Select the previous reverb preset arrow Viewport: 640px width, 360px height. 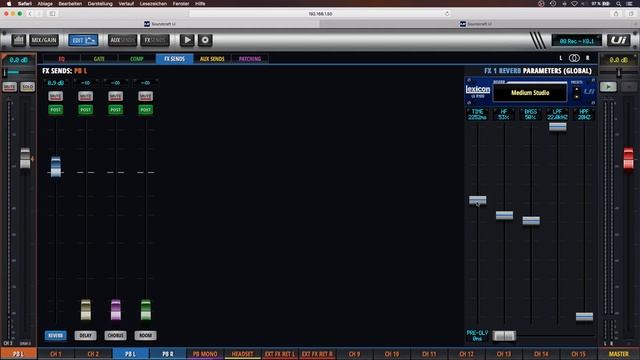[x=576, y=90]
